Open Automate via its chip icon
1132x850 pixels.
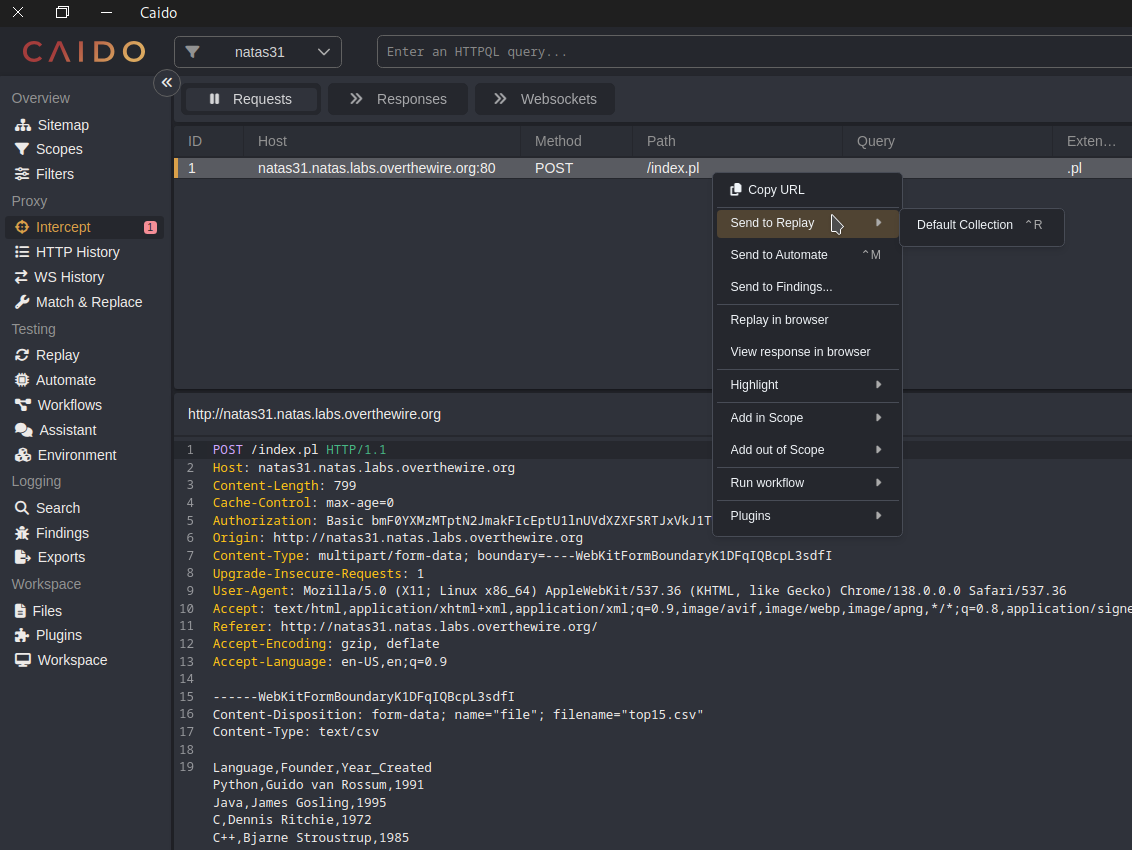[x=22, y=380]
